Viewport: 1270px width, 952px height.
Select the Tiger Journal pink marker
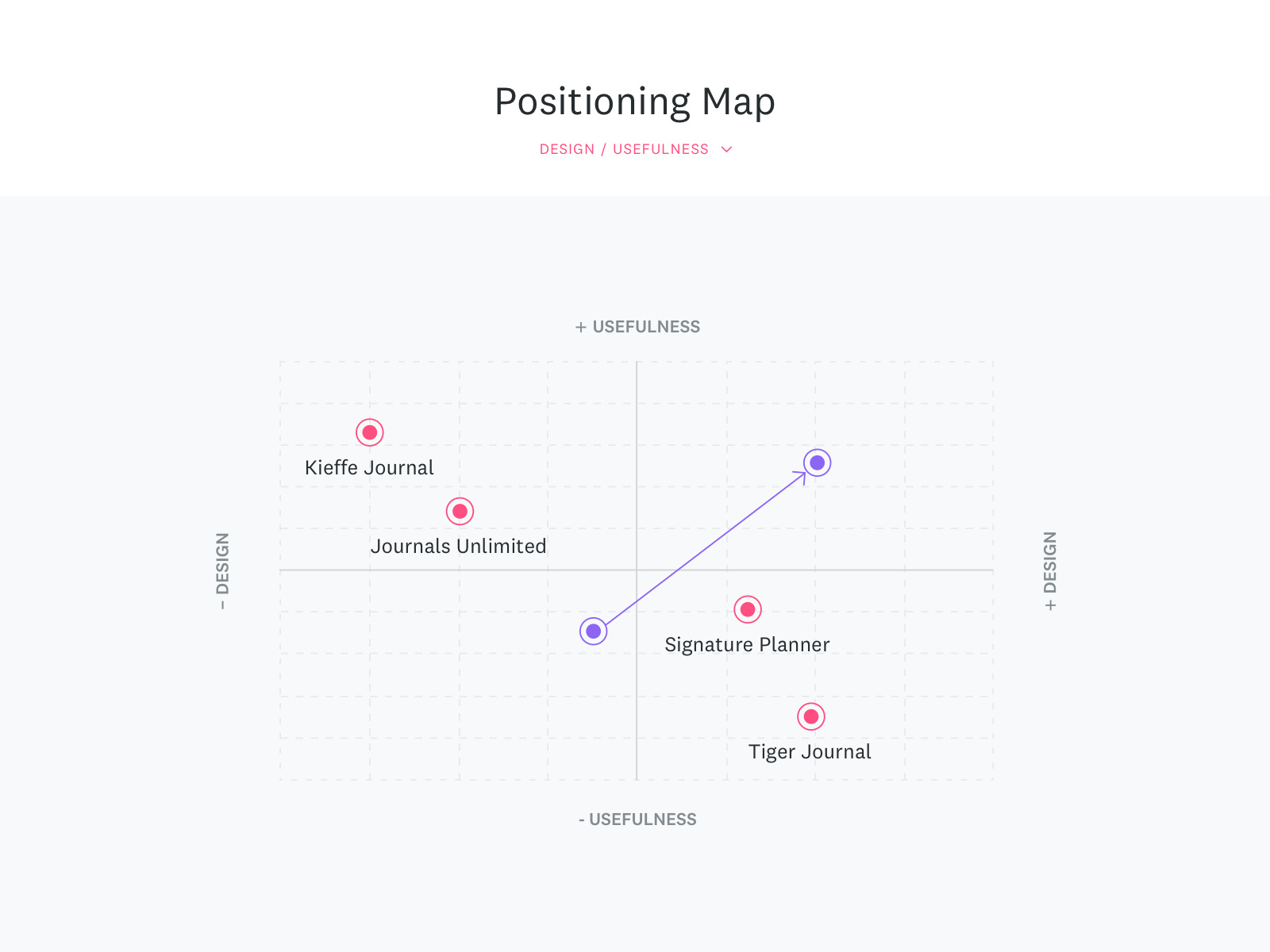coord(811,716)
